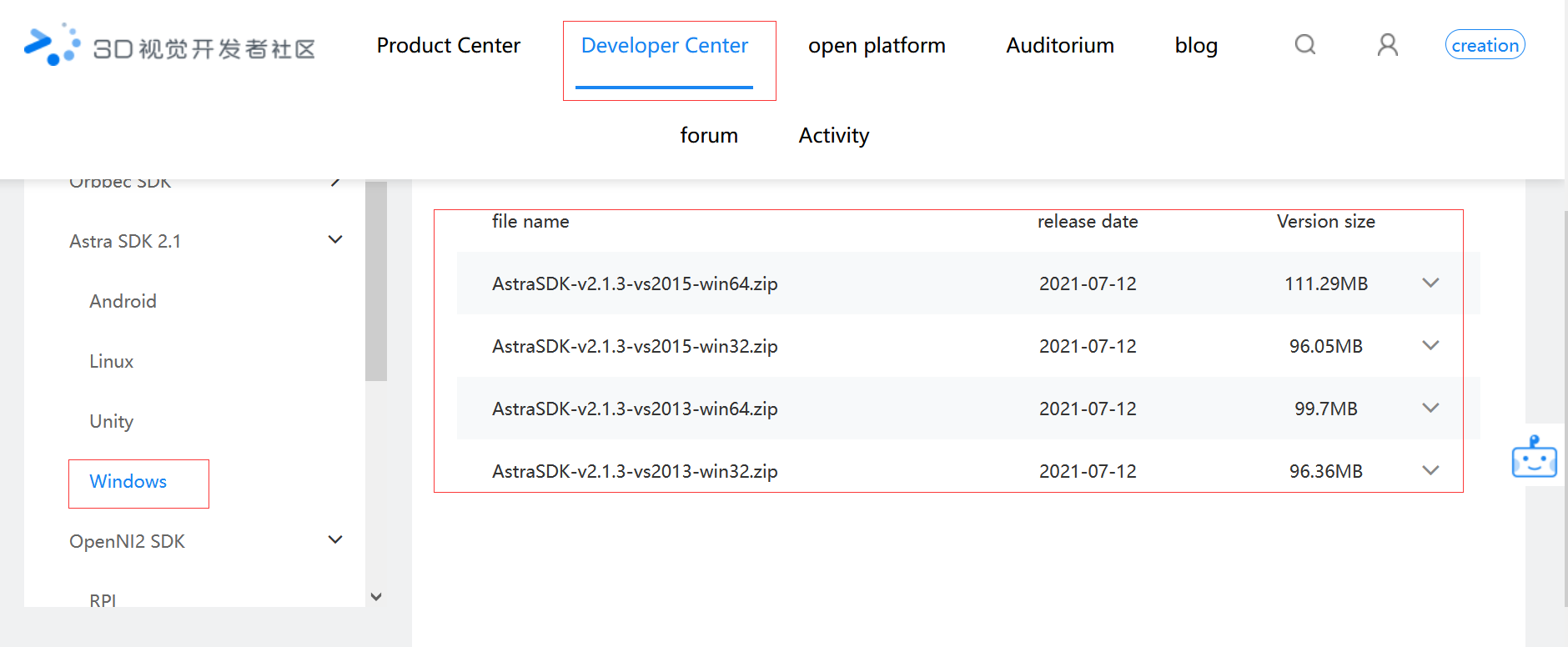Expand the AstraSDK vs2015-win64 file row
The width and height of the screenshot is (1568, 647).
[1430, 283]
